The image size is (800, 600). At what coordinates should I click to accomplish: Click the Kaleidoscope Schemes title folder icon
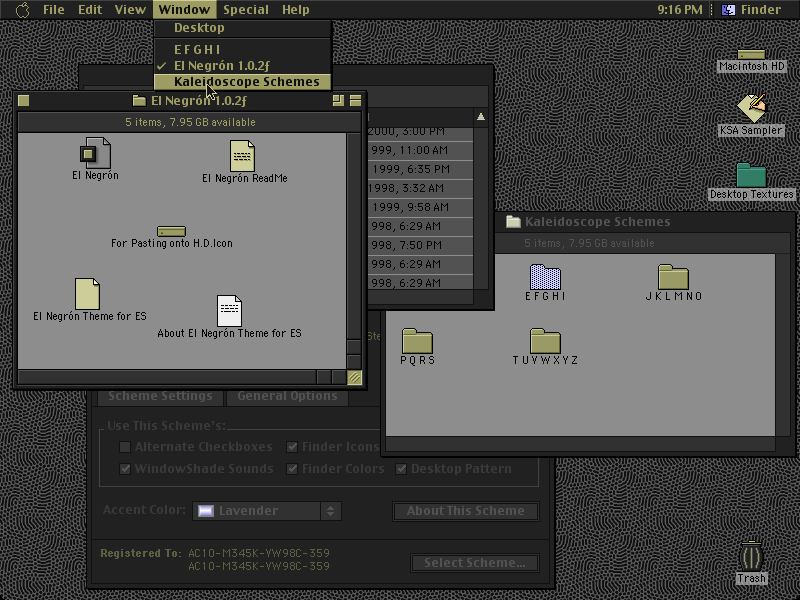[513, 221]
